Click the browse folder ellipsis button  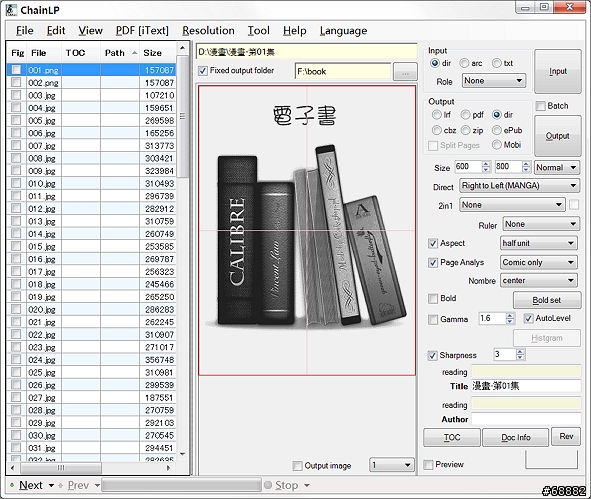[x=405, y=72]
